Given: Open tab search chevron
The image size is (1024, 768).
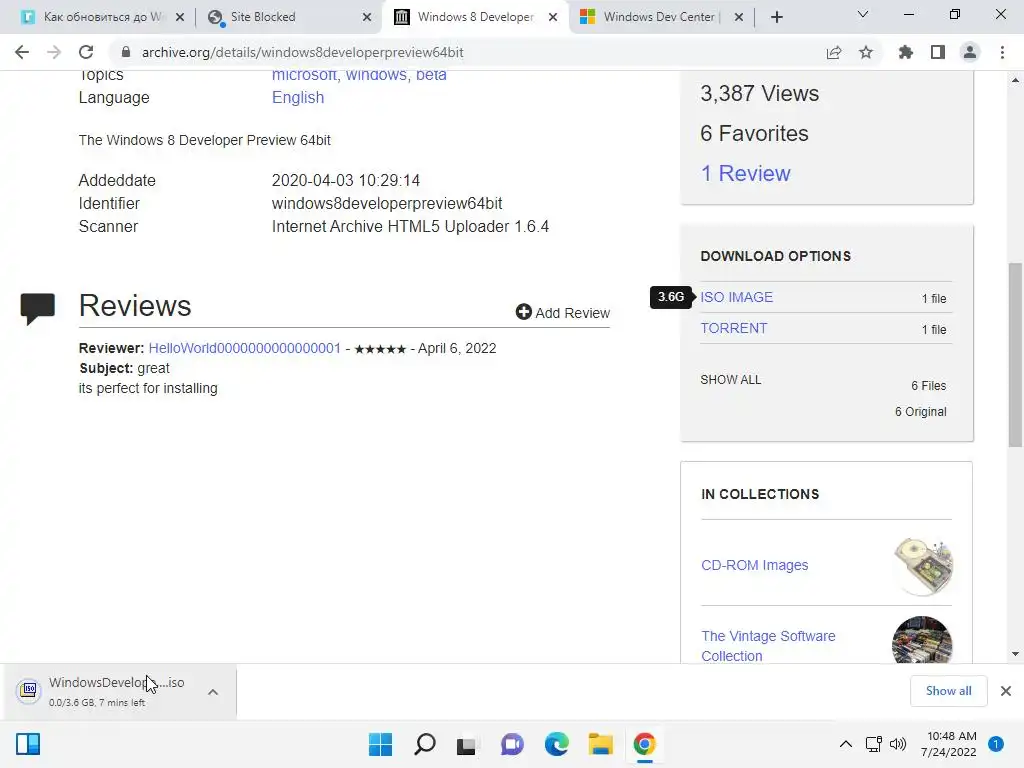Looking at the screenshot, I should [x=863, y=14].
